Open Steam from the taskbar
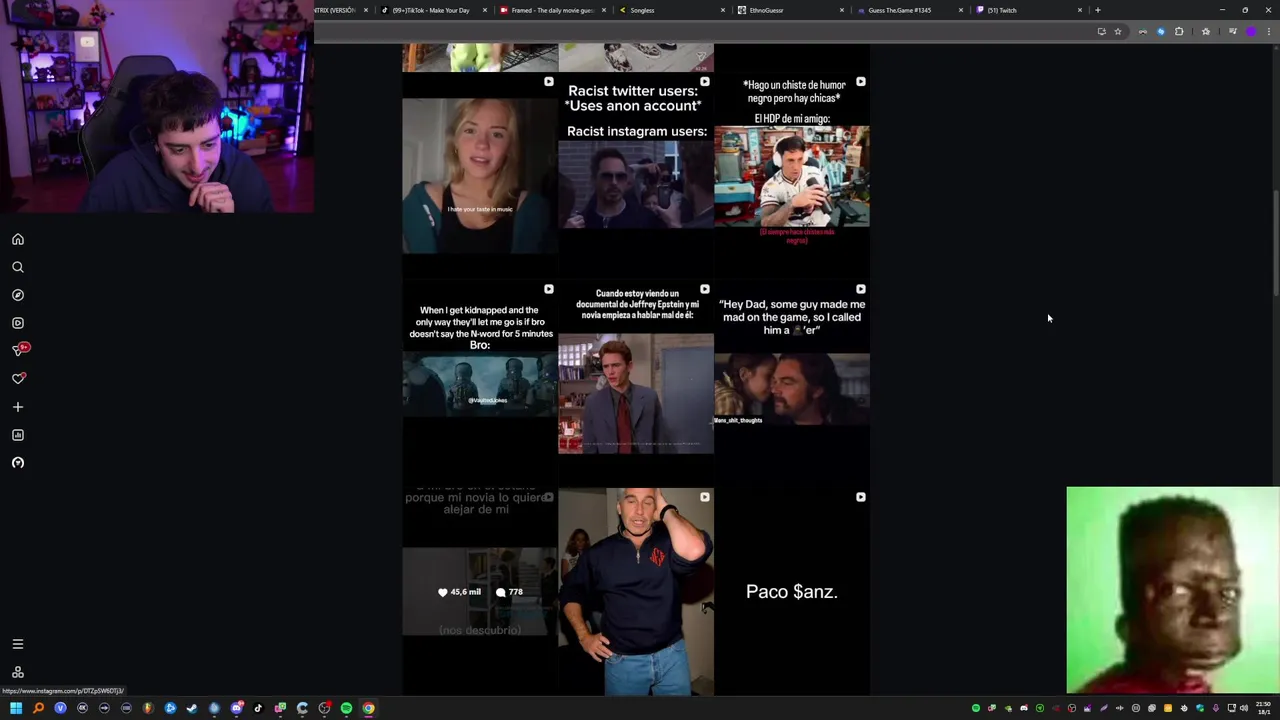Image resolution: width=1280 pixels, height=720 pixels. point(192,708)
